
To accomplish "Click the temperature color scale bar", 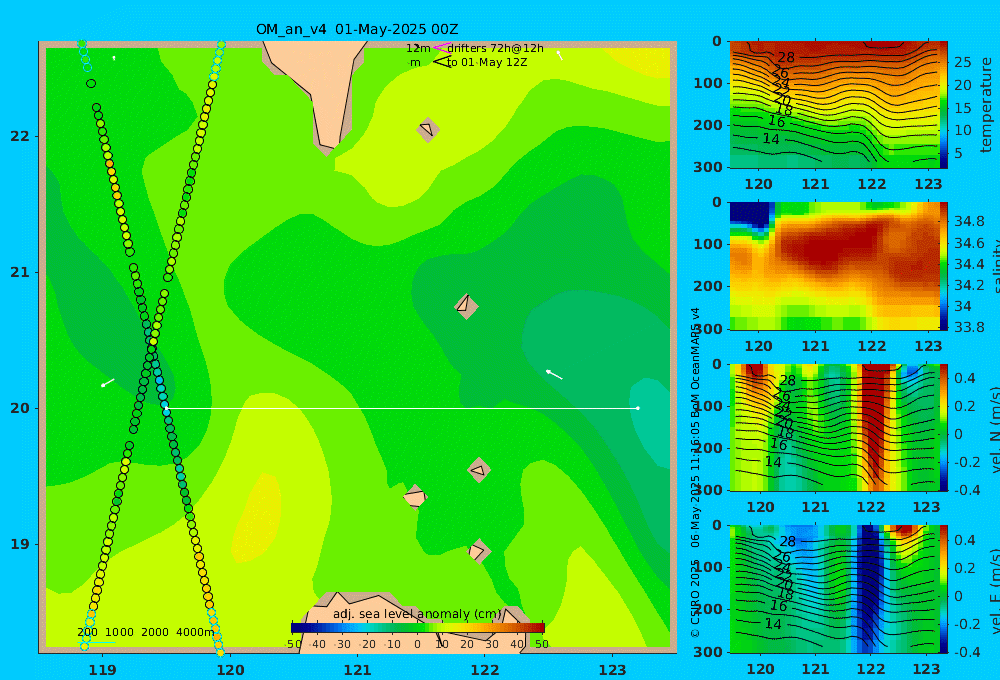I will [x=943, y=105].
